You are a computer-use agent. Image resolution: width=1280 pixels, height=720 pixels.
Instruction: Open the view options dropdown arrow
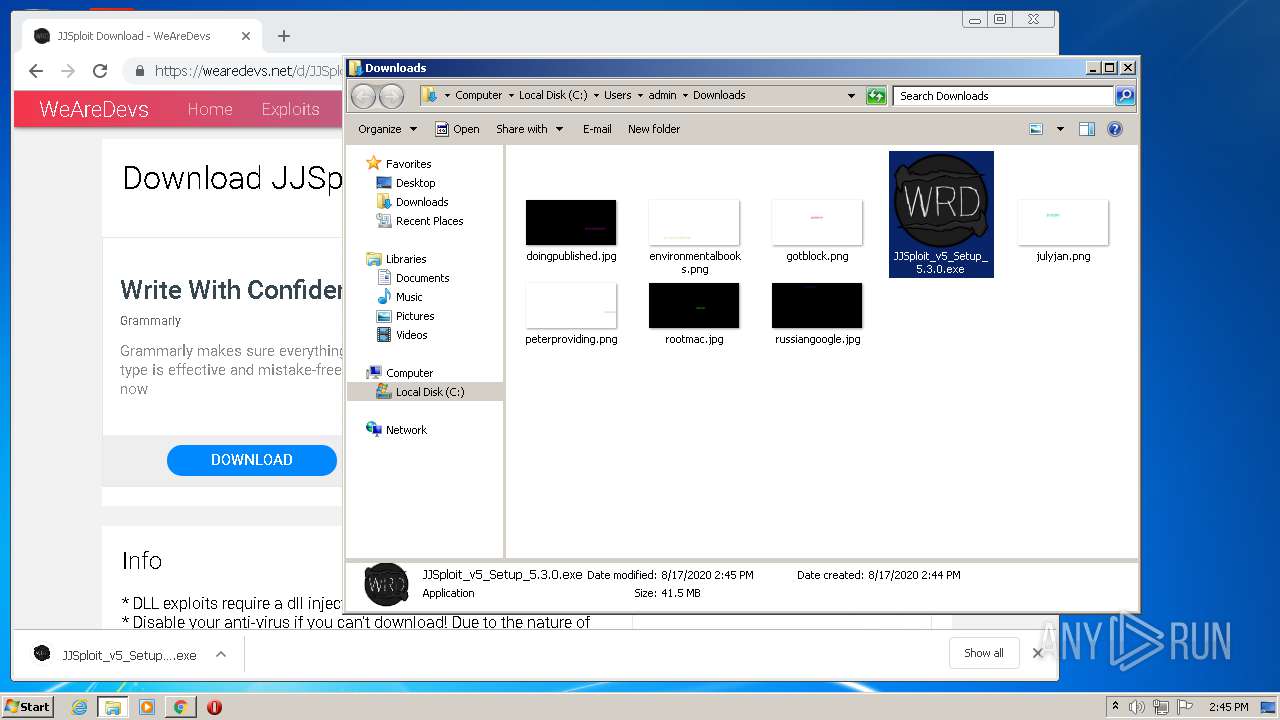[1060, 129]
